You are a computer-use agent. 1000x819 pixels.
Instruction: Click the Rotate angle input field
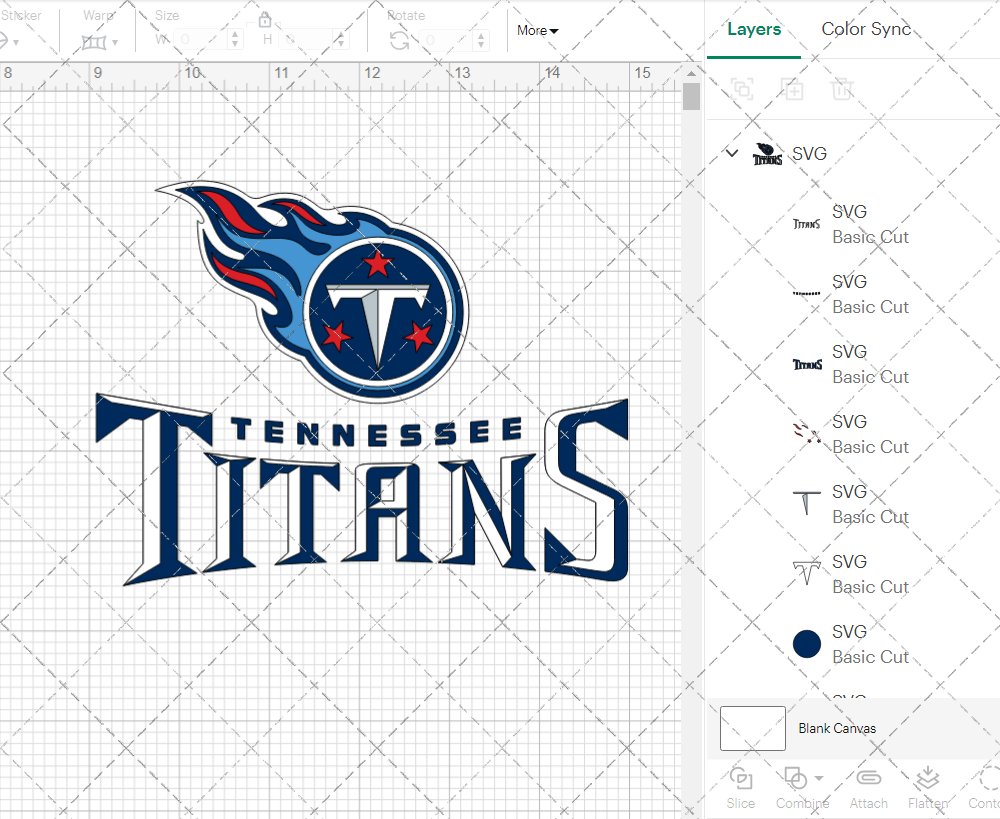click(x=446, y=41)
